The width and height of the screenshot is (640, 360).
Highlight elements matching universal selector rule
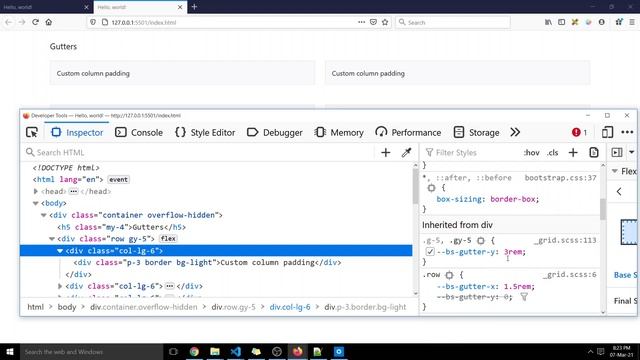(431, 188)
